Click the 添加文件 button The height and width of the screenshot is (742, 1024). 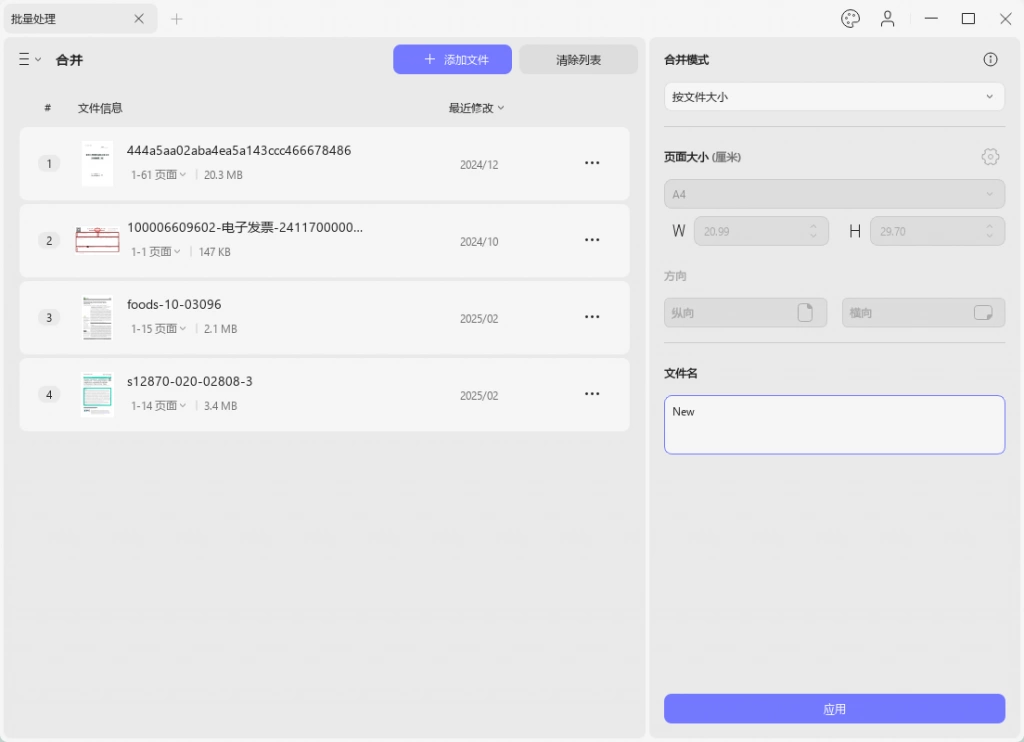(452, 59)
